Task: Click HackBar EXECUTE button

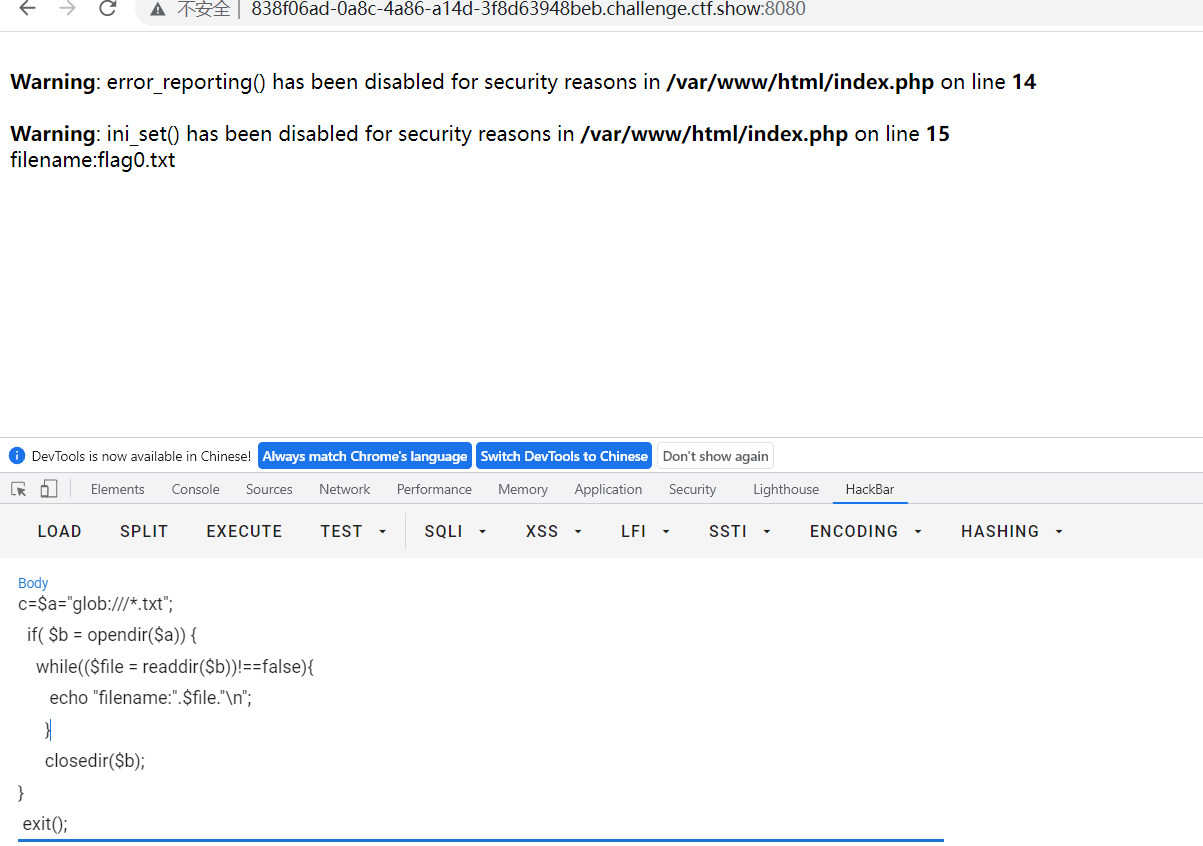Action: pos(244,531)
